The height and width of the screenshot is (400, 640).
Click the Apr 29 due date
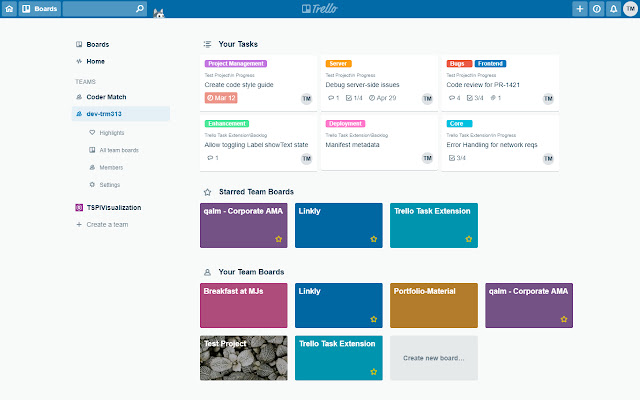tap(382, 98)
